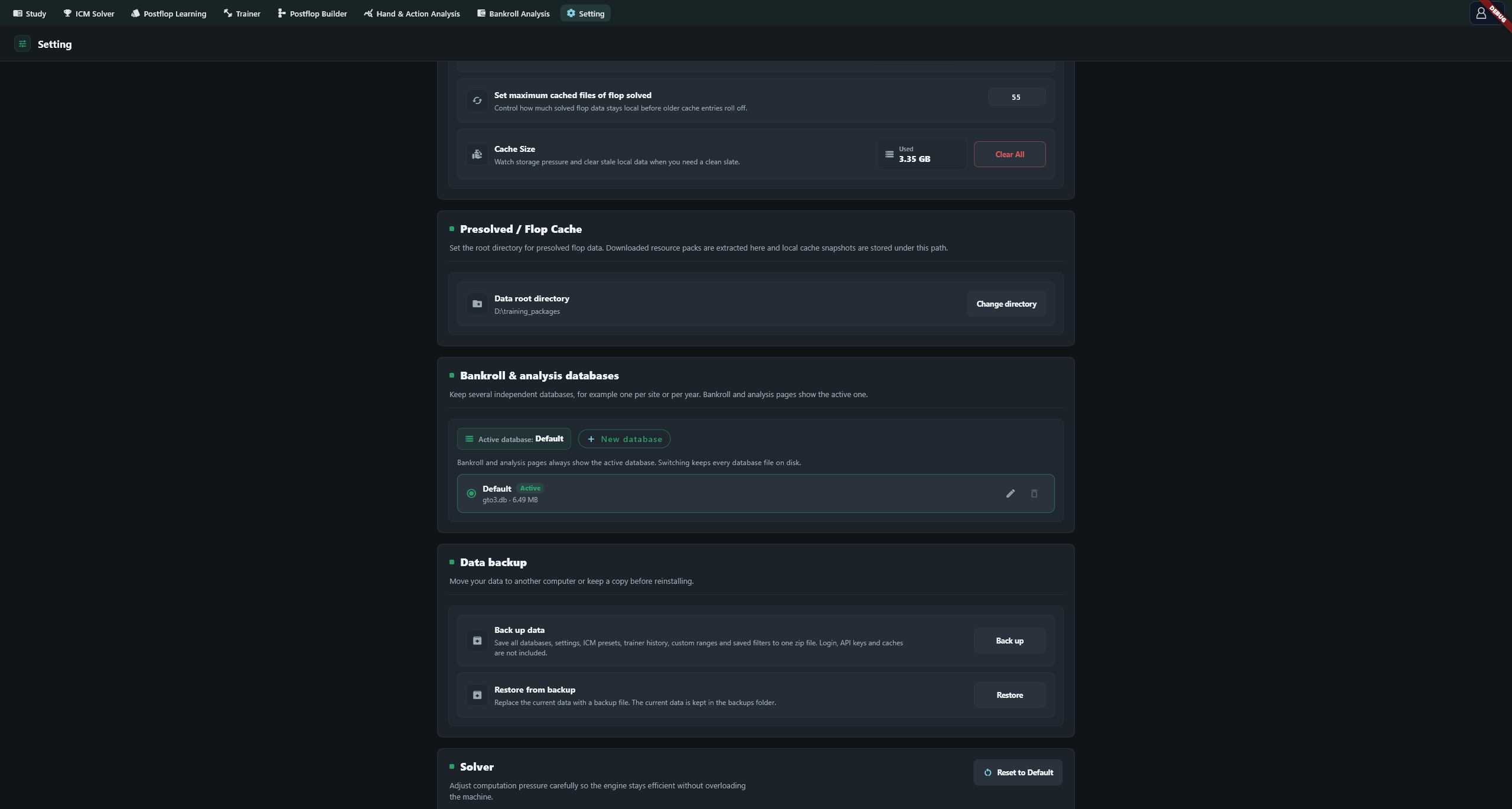Reset Solver settings to Default
Viewport: 1512px width, 809px height.
(1018, 772)
